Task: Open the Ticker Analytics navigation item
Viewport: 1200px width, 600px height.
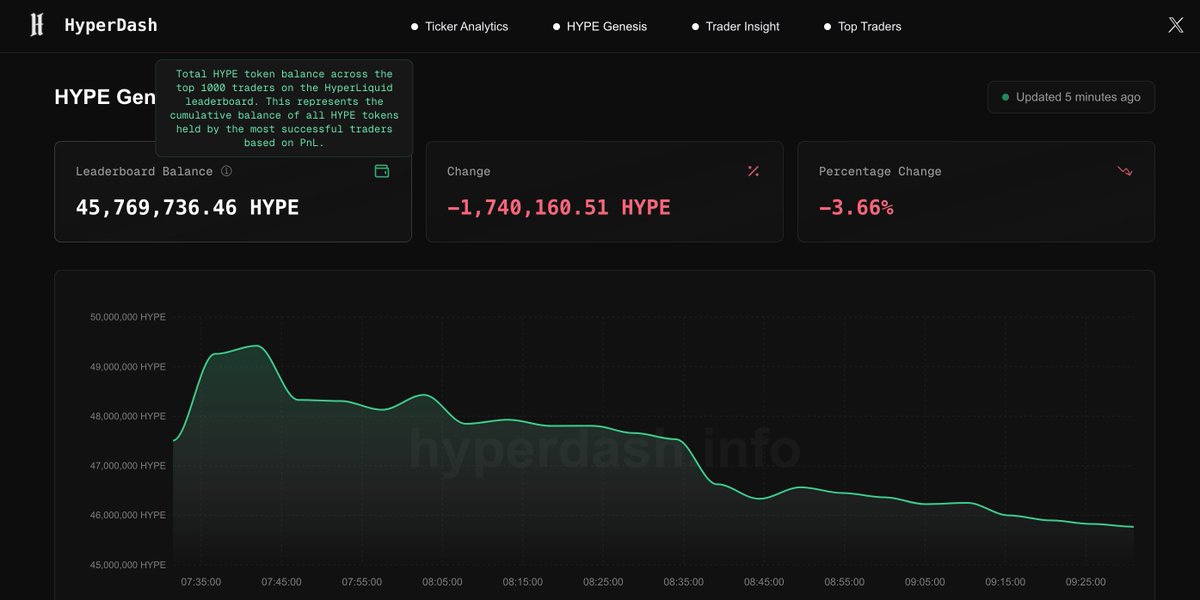Action: point(466,26)
